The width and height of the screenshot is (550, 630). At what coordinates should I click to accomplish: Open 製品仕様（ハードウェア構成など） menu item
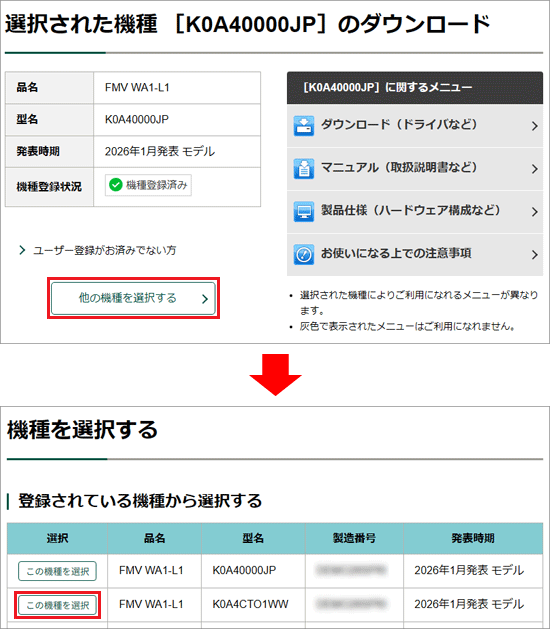pos(415,212)
